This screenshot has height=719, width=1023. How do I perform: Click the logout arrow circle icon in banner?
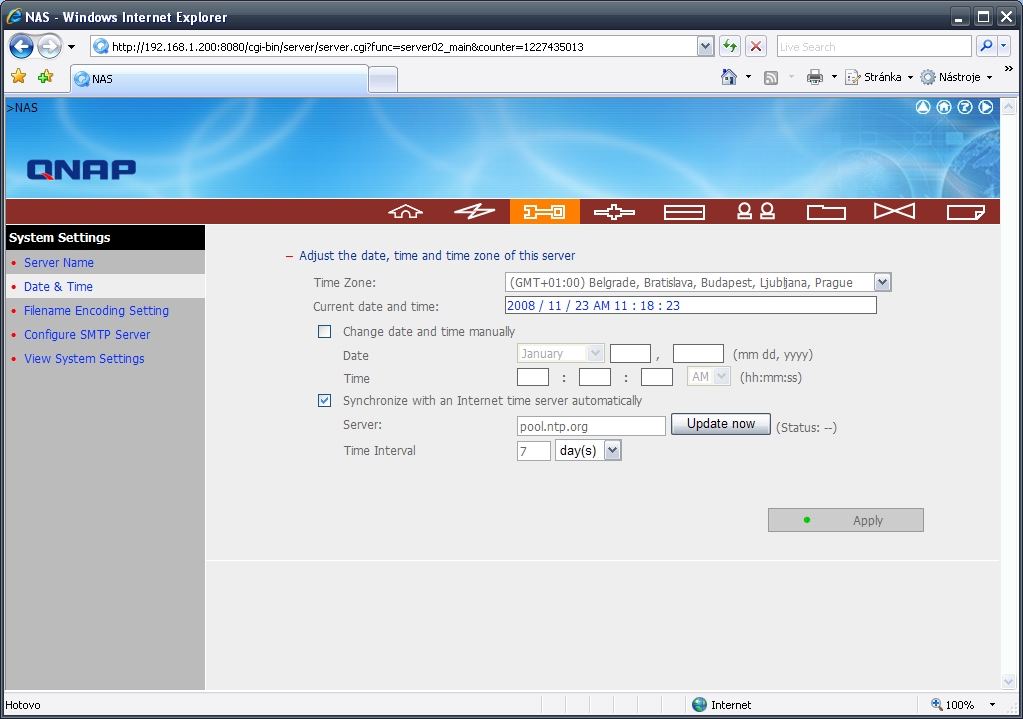tap(986, 107)
